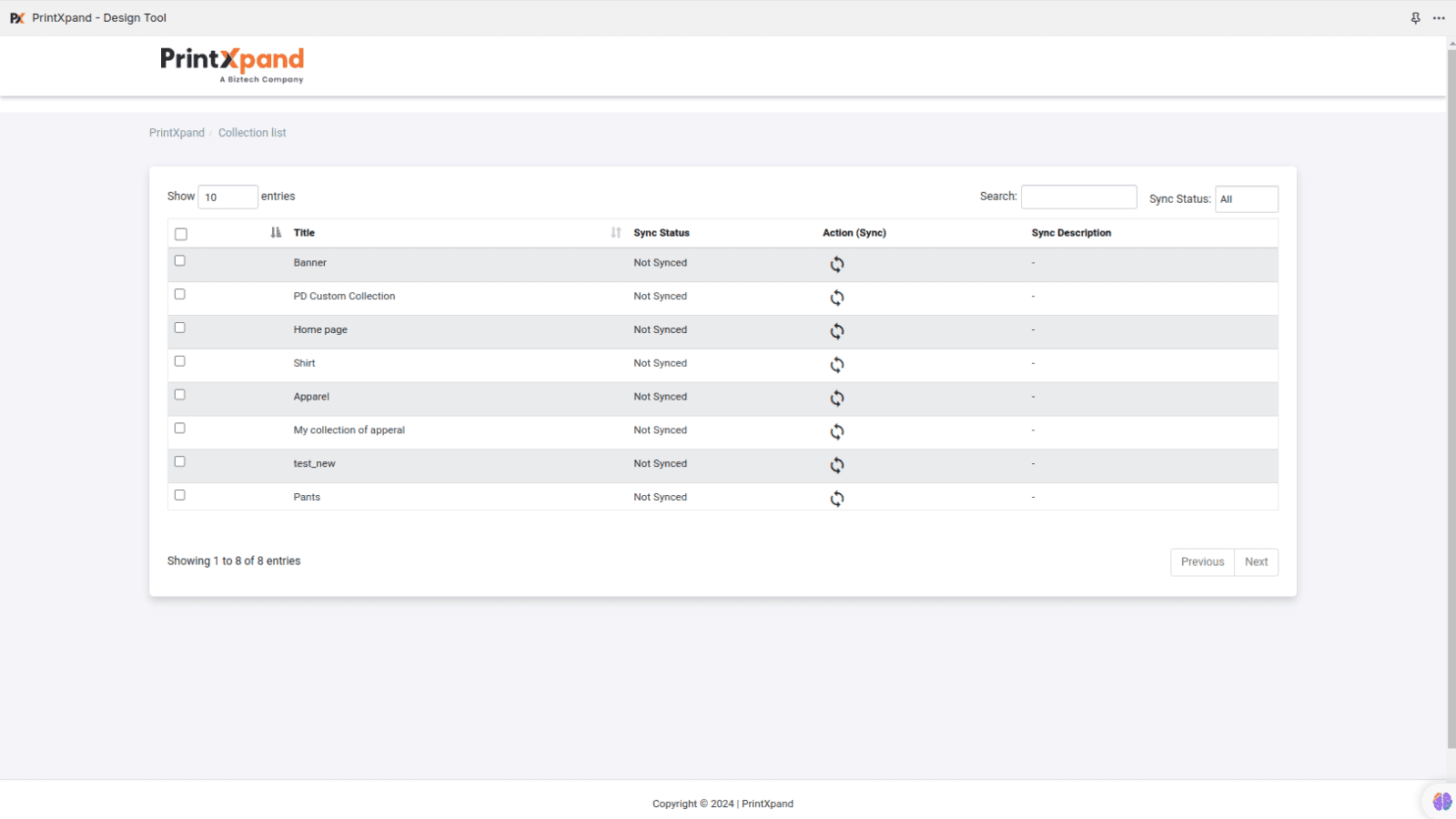Image resolution: width=1456 pixels, height=819 pixels.
Task: Click into the Search input field
Action: (1078, 197)
